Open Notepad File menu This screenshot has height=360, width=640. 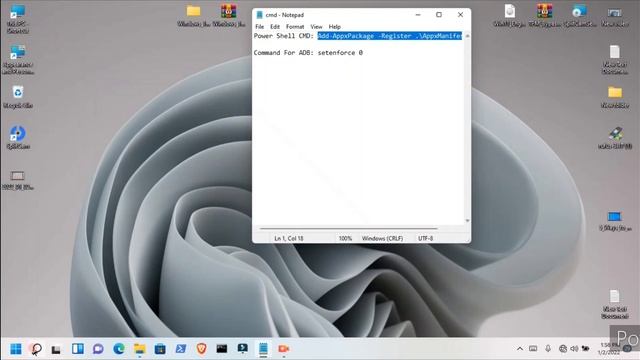point(260,27)
